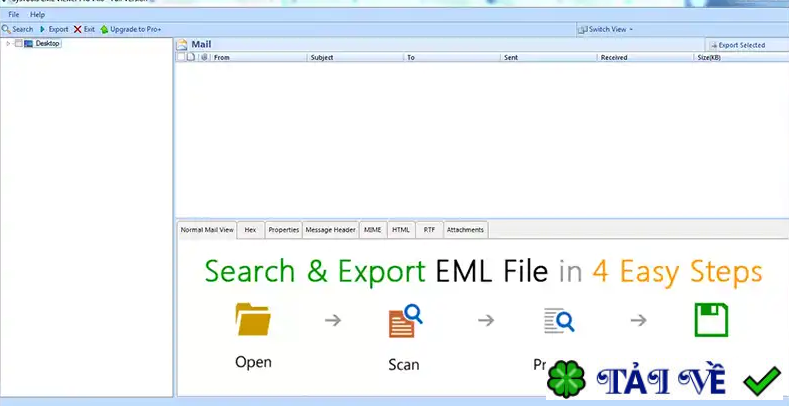
Task: Click the Open step label
Action: (x=253, y=363)
